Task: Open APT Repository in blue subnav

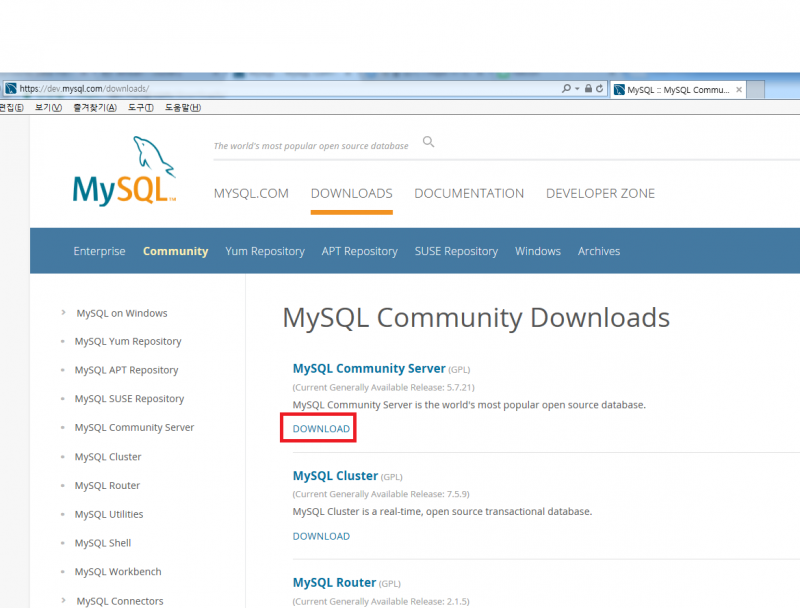Action: [x=360, y=251]
